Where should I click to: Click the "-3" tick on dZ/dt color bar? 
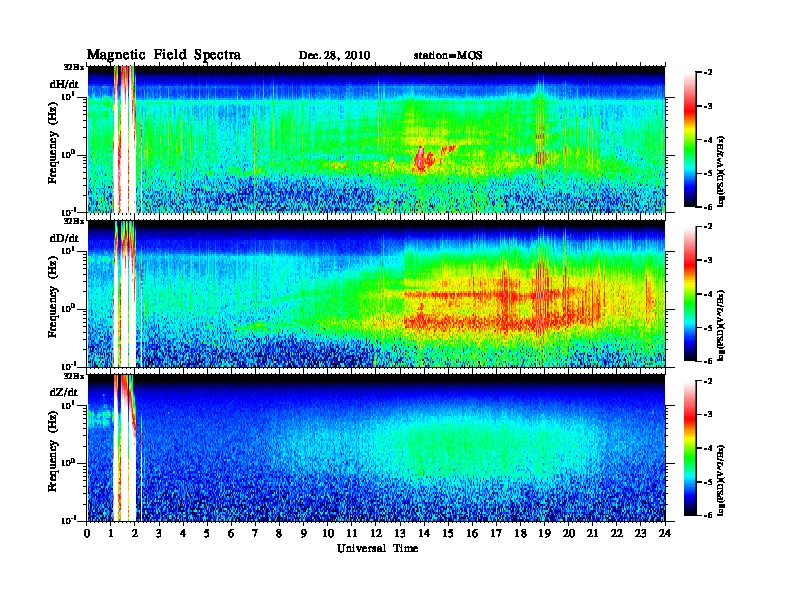[x=708, y=414]
